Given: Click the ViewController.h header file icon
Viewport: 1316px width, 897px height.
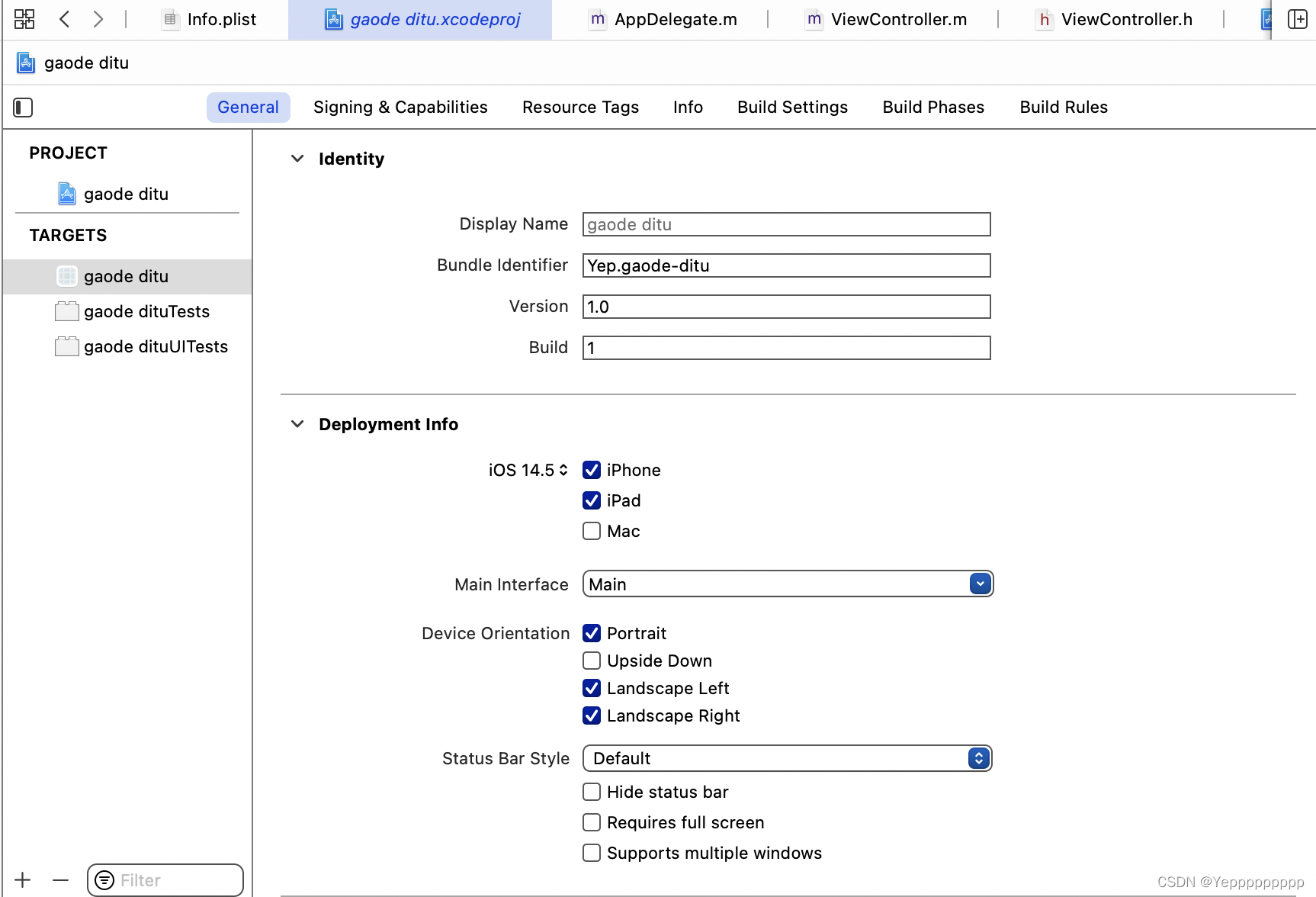Looking at the screenshot, I should pos(1044,19).
